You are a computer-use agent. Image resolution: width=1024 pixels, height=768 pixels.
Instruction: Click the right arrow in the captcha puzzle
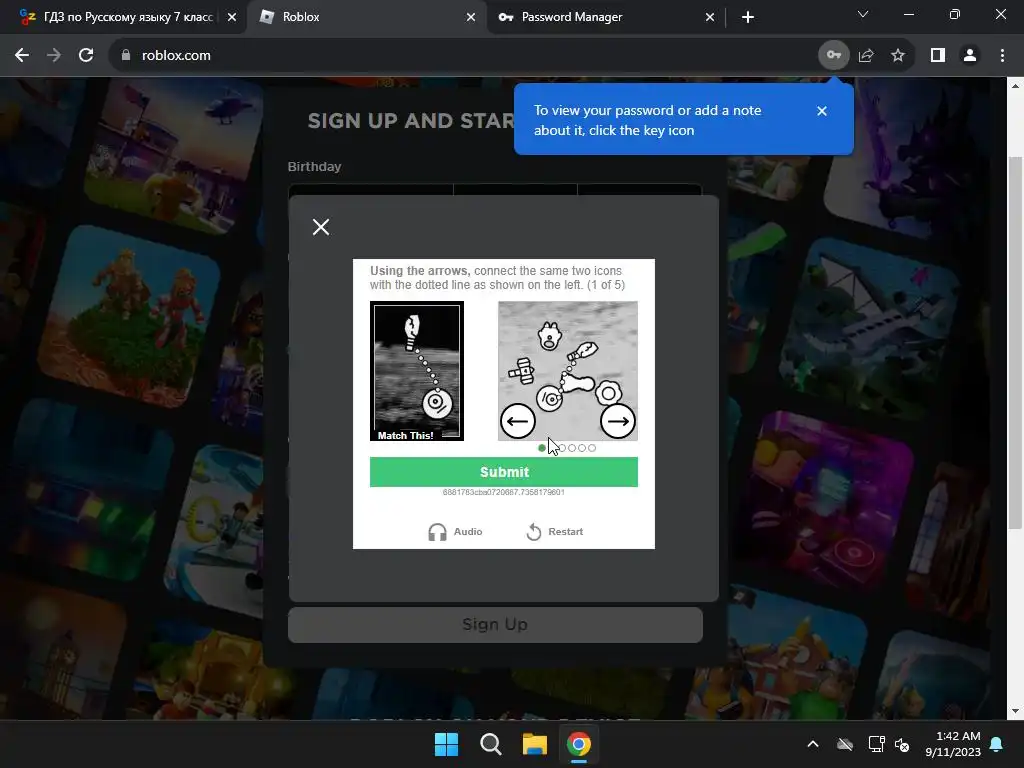coord(618,421)
